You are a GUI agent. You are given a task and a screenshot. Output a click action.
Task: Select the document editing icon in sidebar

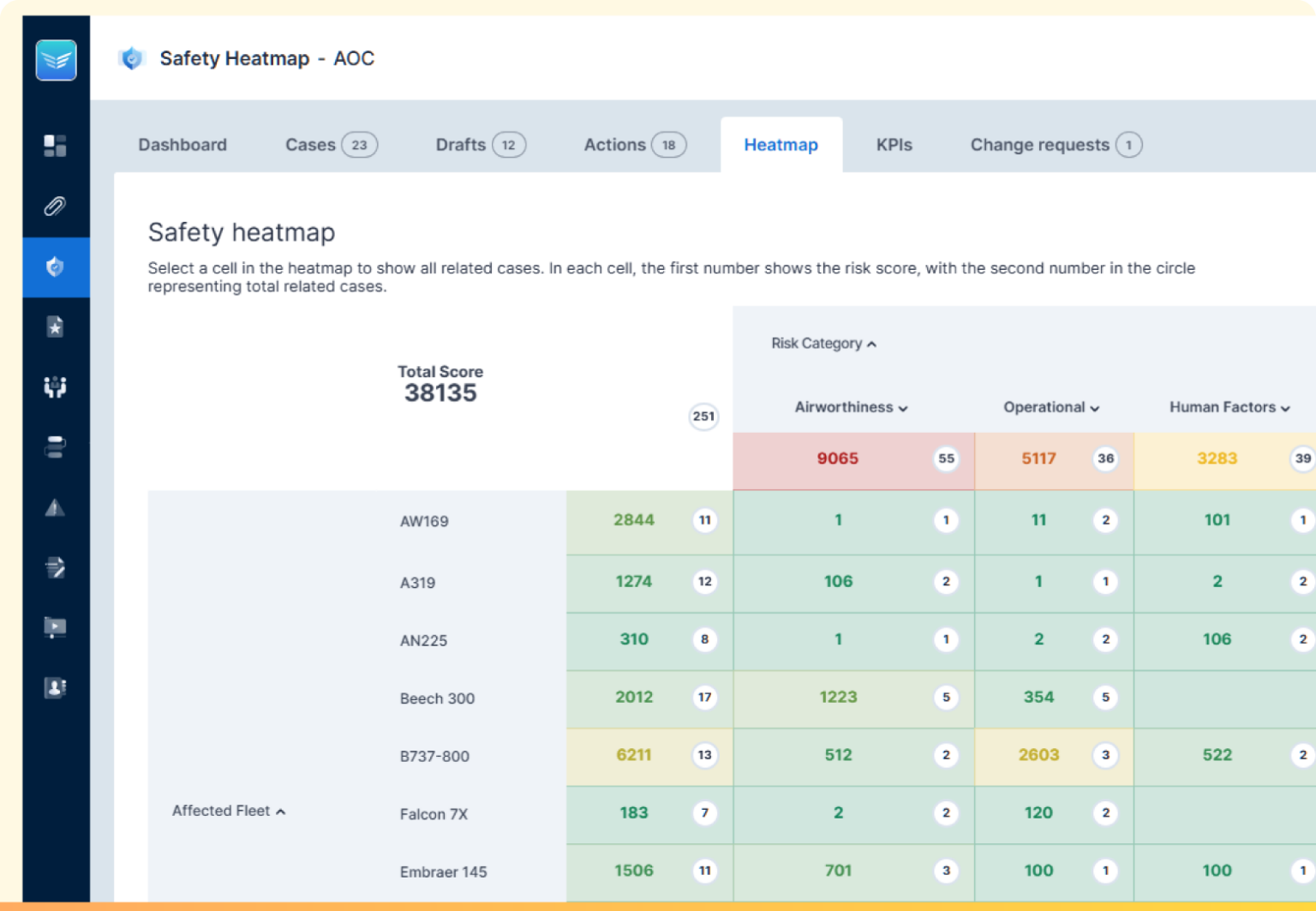pyautogui.click(x=56, y=567)
